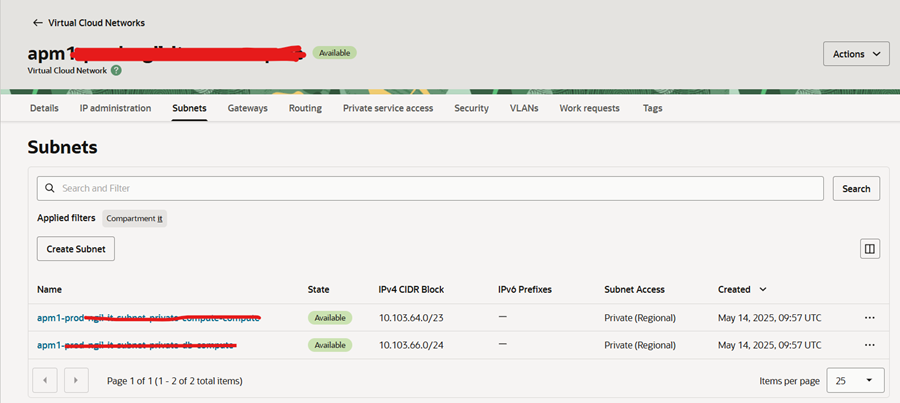Click the Create Subnet button
Screen dimensions: 900x403
pyautogui.click(x=76, y=248)
